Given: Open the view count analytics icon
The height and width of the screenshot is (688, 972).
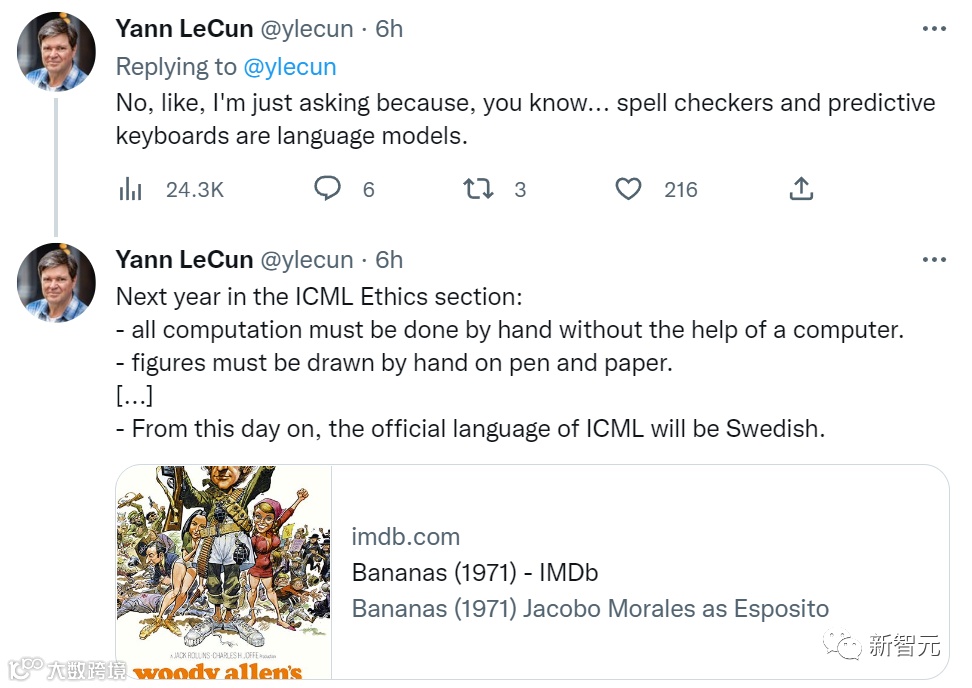Looking at the screenshot, I should 130,189.
